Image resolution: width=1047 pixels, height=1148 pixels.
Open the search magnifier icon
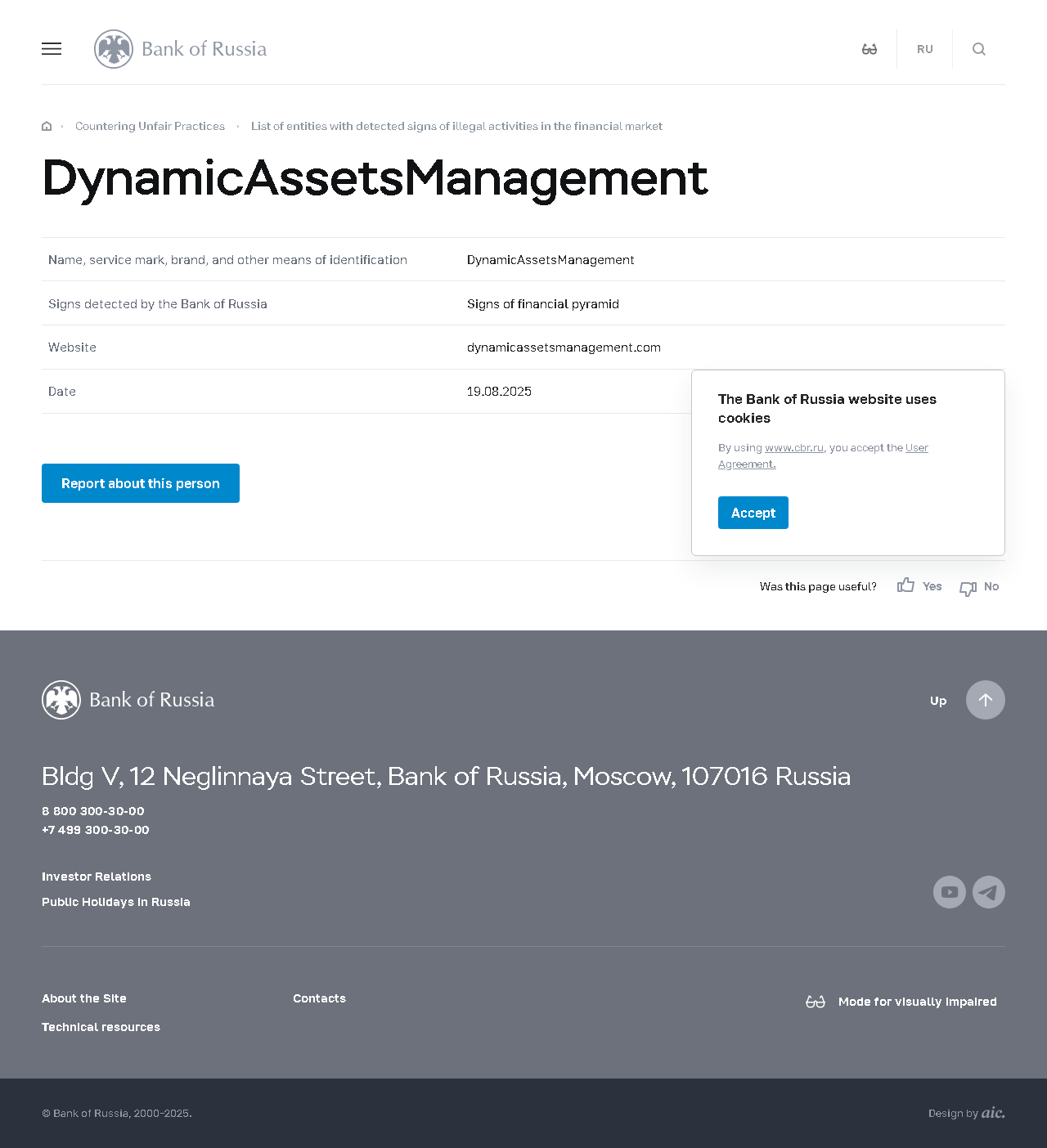coord(978,49)
